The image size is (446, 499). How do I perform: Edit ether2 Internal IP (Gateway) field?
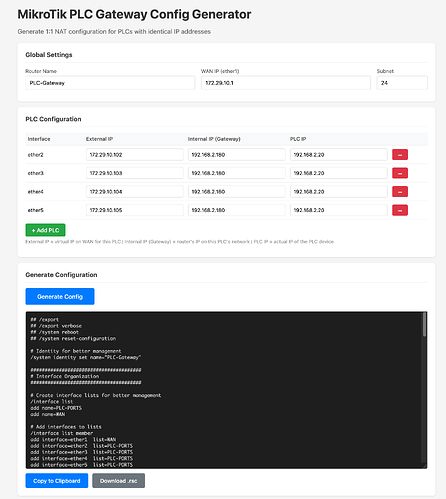pyautogui.click(x=237, y=155)
